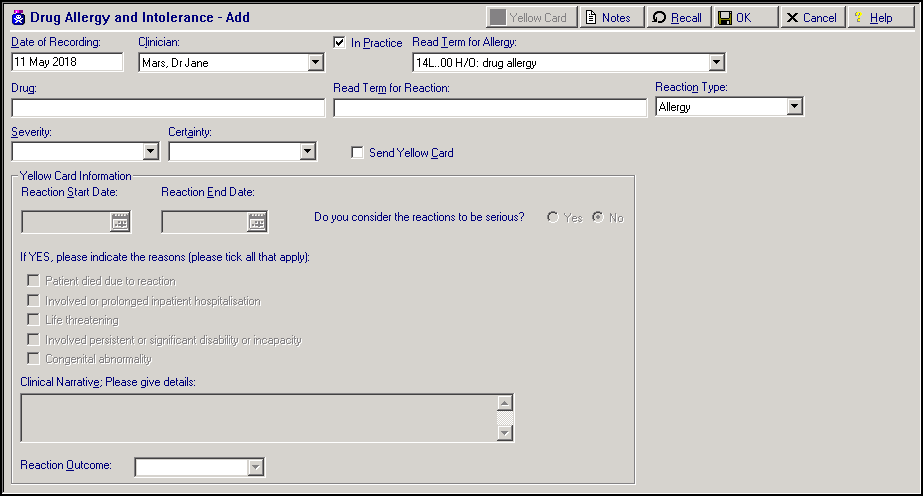Expand the Certainty dropdown
The image size is (923, 496).
click(308, 152)
